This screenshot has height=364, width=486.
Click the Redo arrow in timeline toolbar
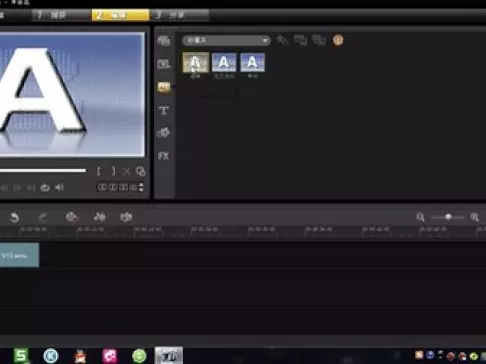coord(43,218)
